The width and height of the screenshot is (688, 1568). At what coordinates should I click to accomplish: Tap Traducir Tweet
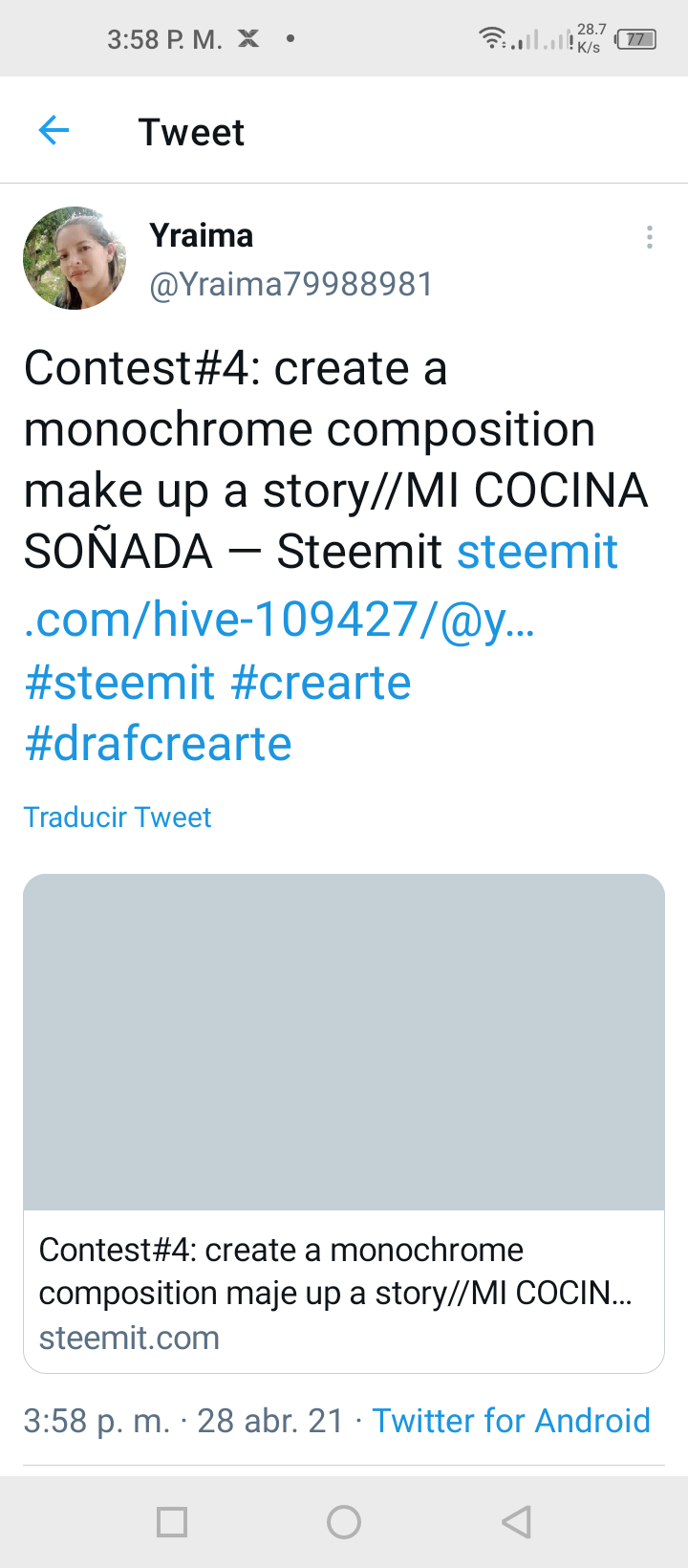click(117, 817)
